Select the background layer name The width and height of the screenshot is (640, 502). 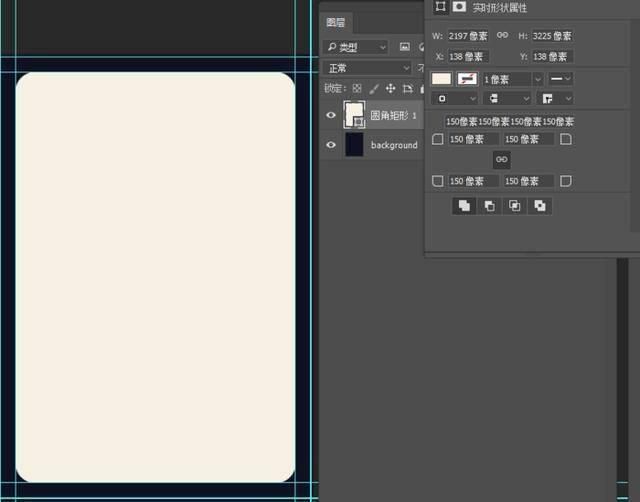tap(394, 145)
